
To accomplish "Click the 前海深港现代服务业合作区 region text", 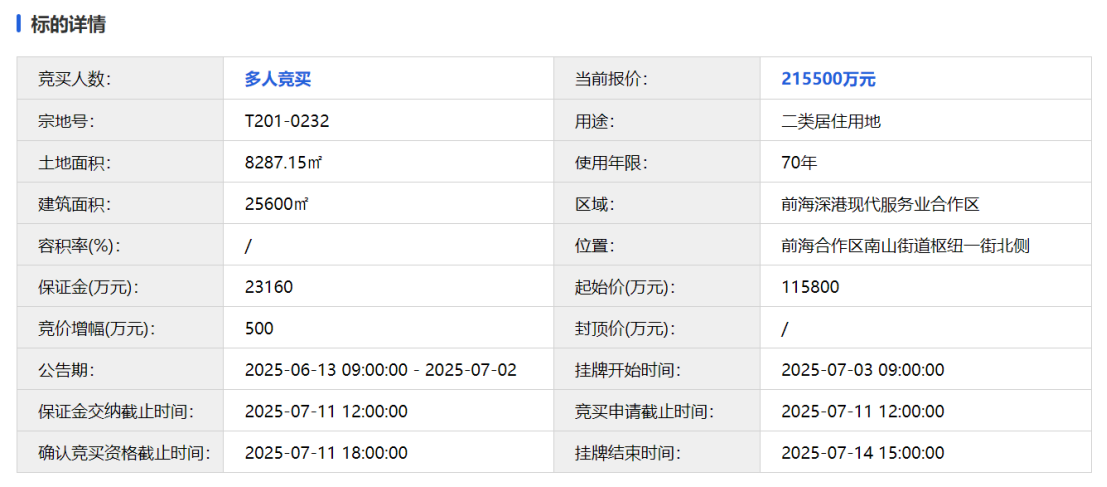I will [x=879, y=205].
